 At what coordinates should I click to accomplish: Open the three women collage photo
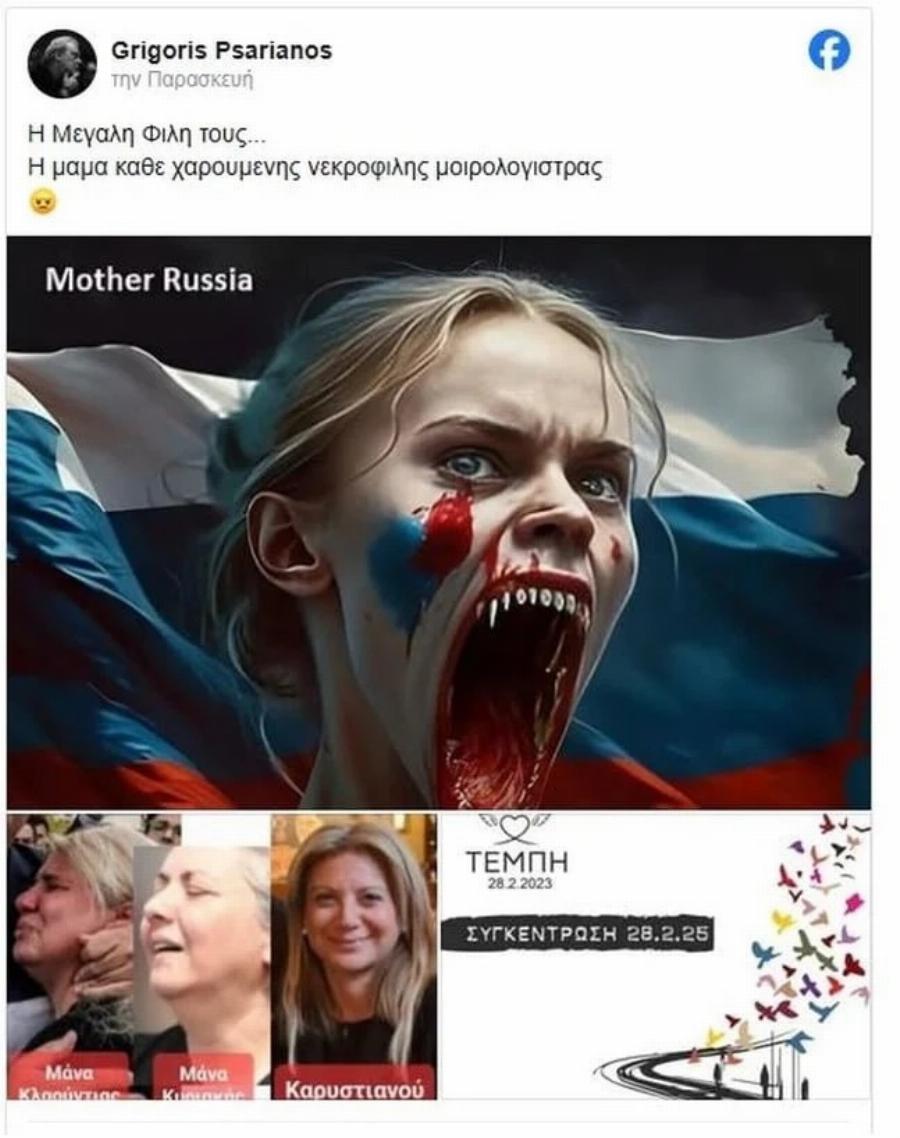coord(222,957)
